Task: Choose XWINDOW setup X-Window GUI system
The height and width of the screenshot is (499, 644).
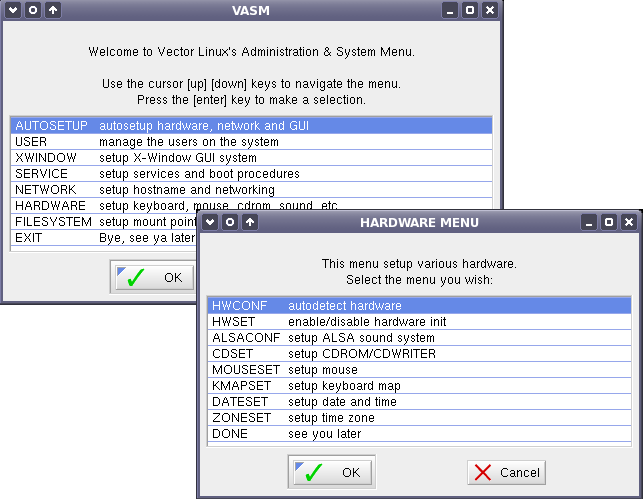Action: coord(251,158)
